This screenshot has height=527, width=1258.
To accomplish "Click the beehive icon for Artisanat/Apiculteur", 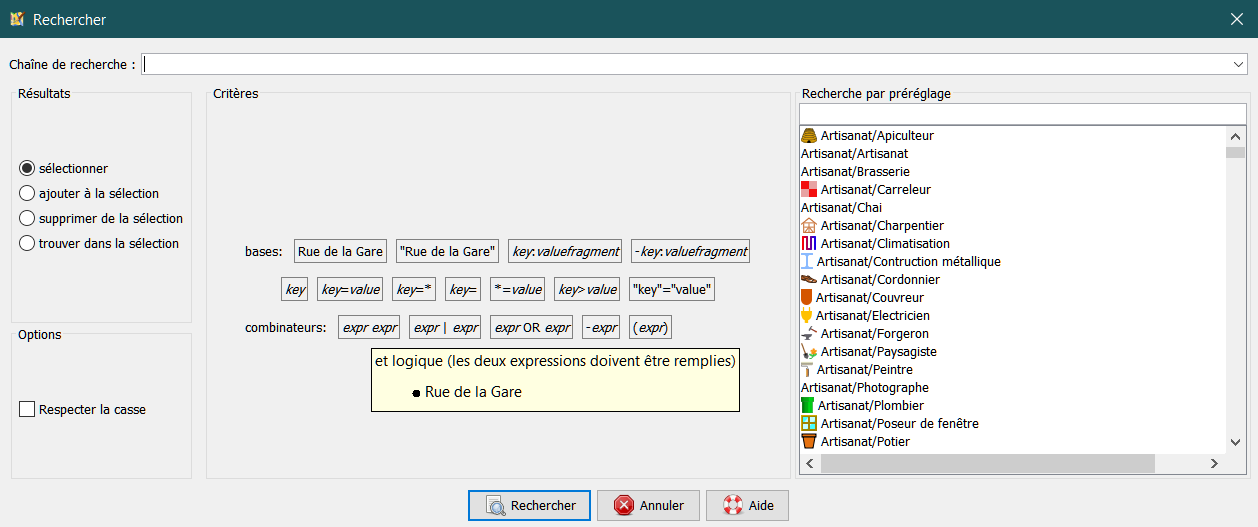I will click(809, 136).
